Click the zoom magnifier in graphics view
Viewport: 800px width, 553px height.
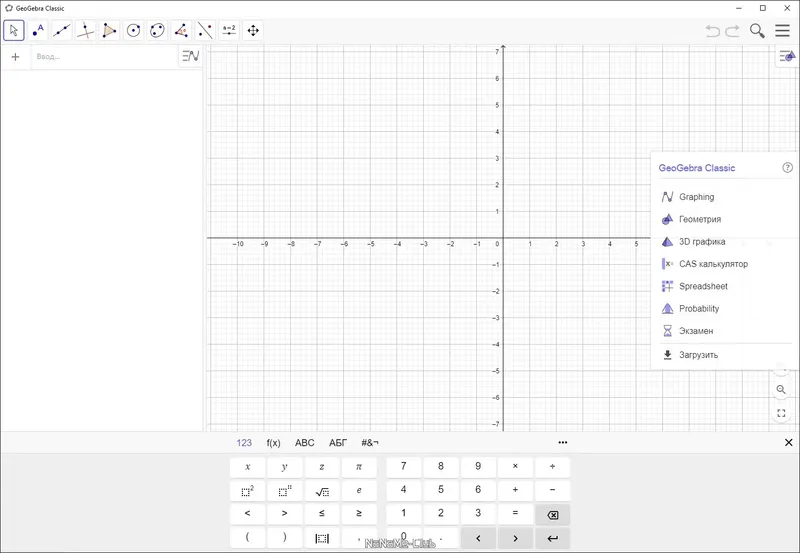(781, 390)
